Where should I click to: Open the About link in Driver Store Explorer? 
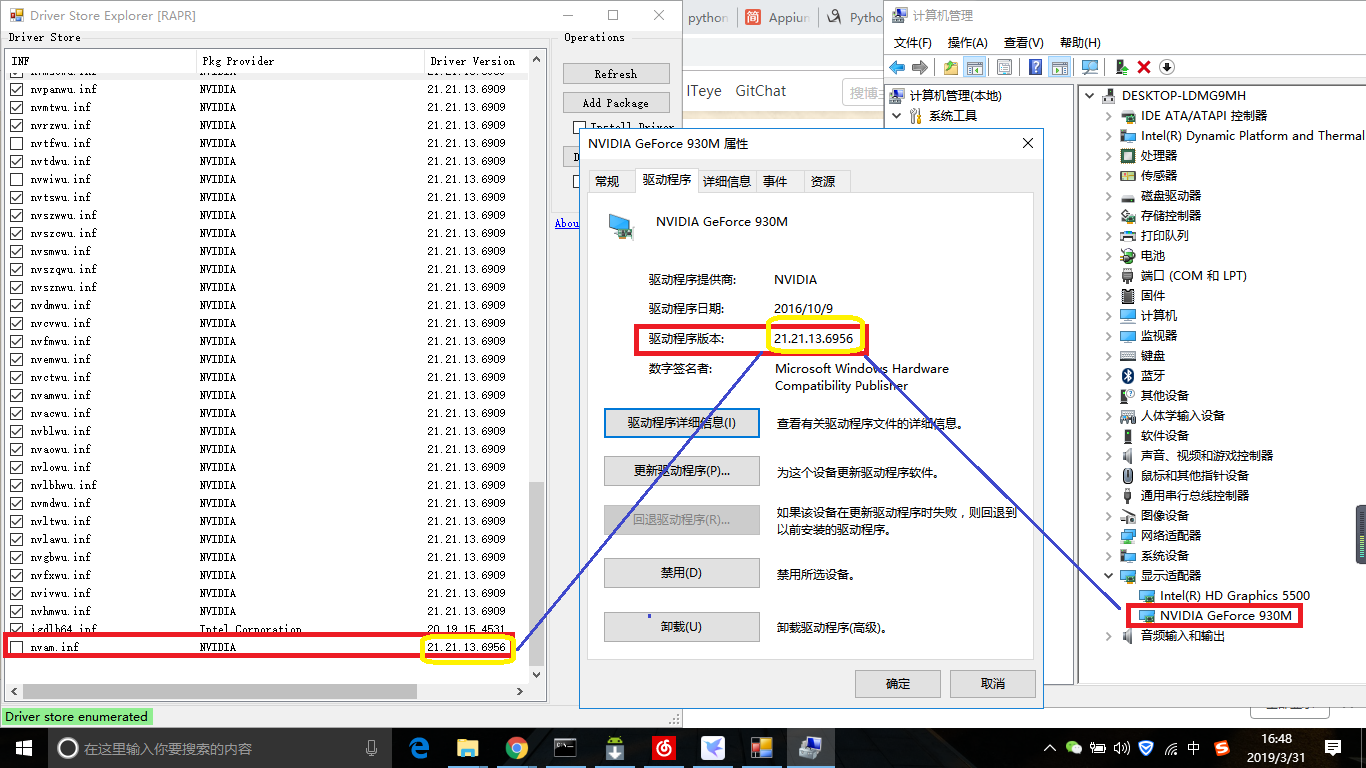tap(567, 223)
